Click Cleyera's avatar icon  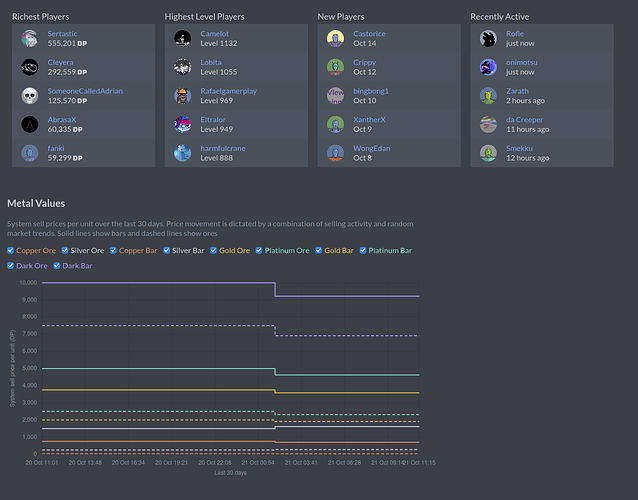pos(30,67)
